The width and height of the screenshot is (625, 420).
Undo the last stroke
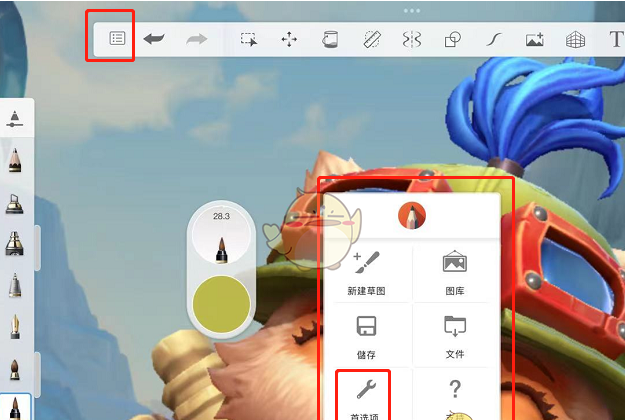click(x=154, y=39)
